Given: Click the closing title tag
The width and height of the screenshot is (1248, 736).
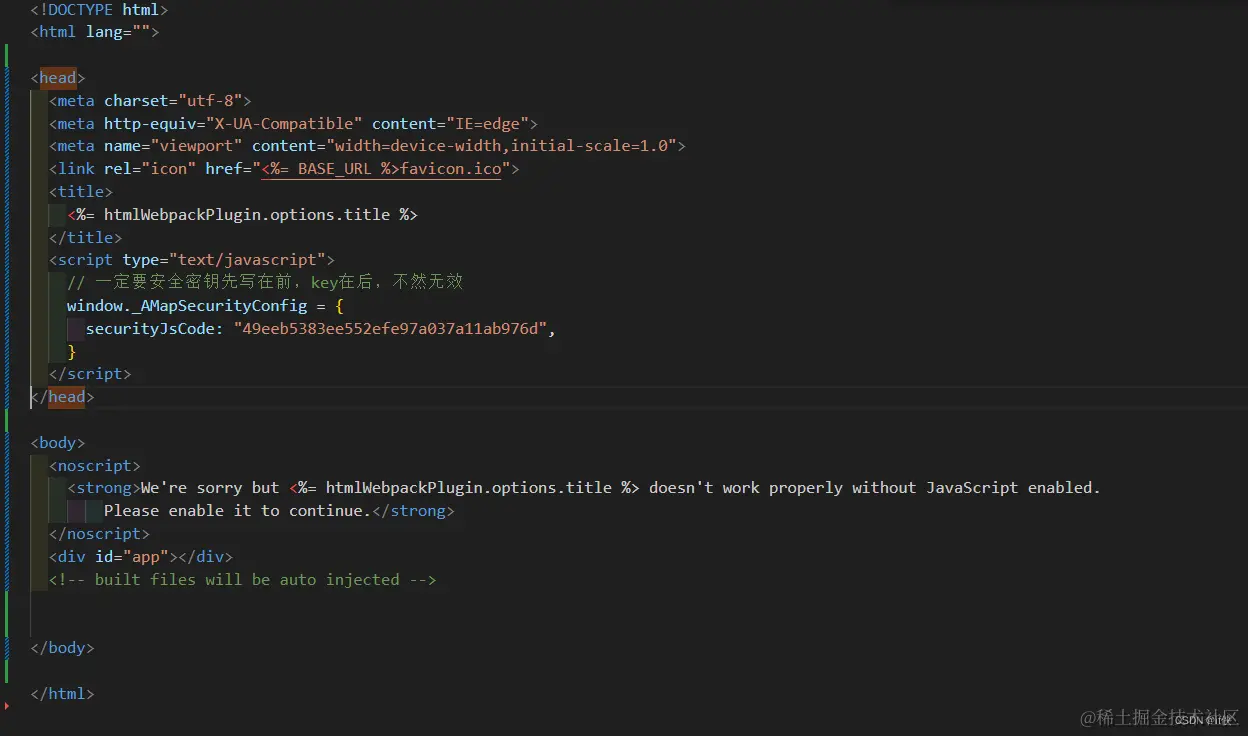Looking at the screenshot, I should [x=86, y=238].
